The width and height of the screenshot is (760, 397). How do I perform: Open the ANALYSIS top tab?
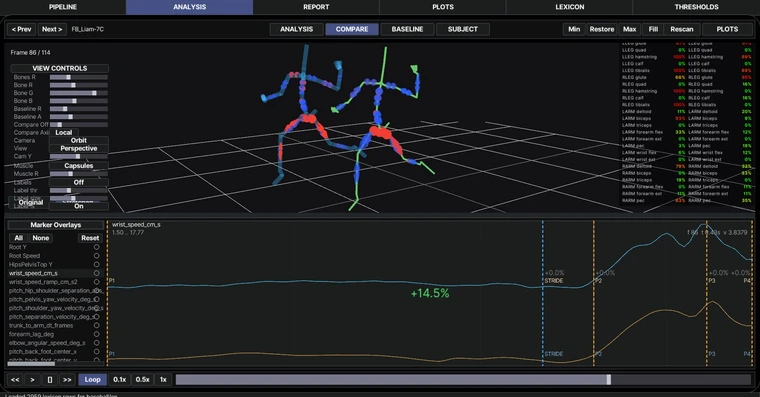pyautogui.click(x=190, y=7)
